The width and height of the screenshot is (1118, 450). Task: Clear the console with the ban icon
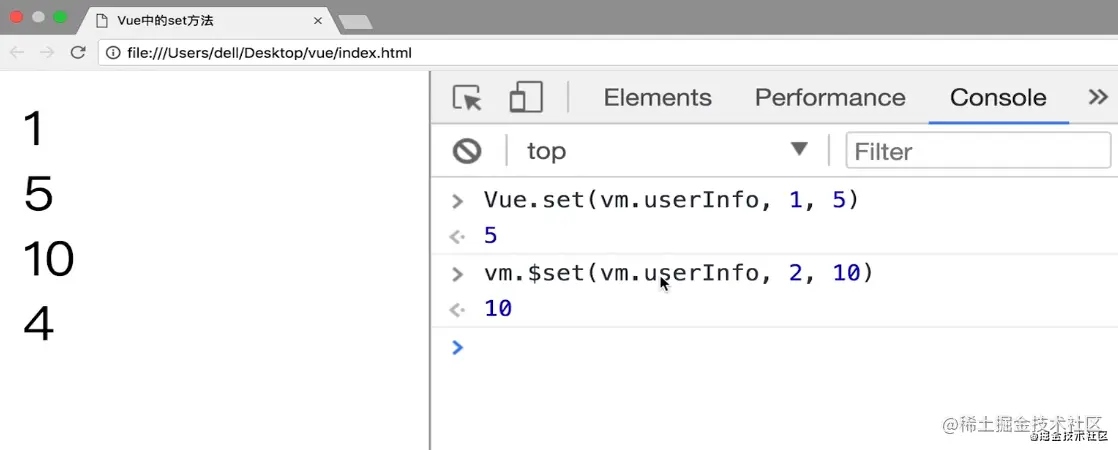tap(467, 151)
